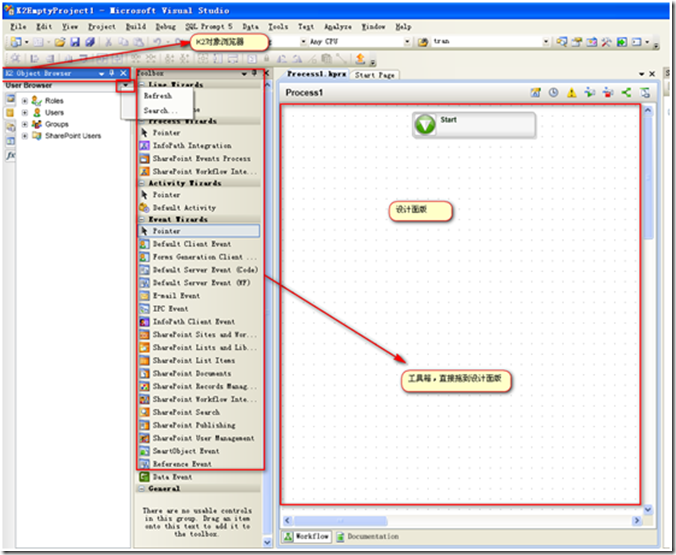
Task: Select the InfoPath Integration wizard
Action: (x=192, y=146)
